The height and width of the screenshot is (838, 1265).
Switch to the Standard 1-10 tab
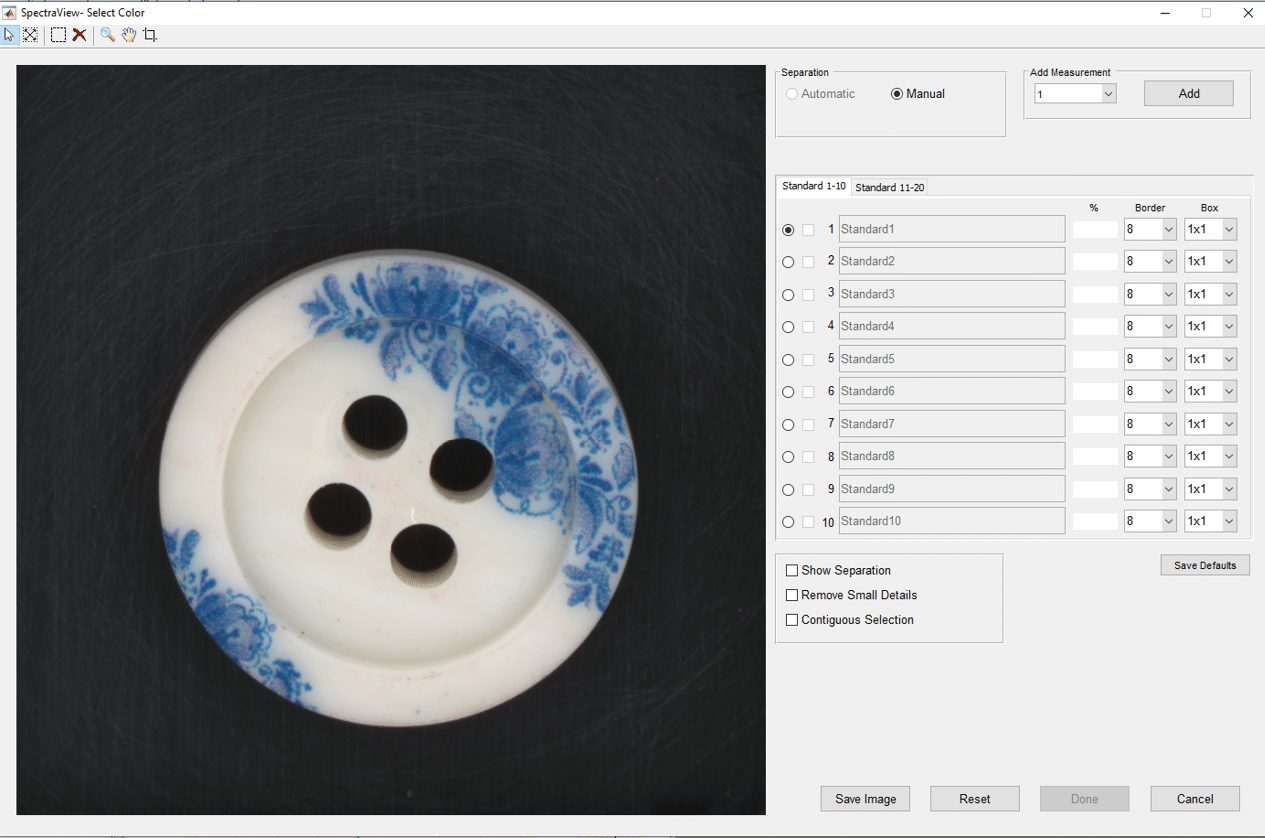pos(814,186)
